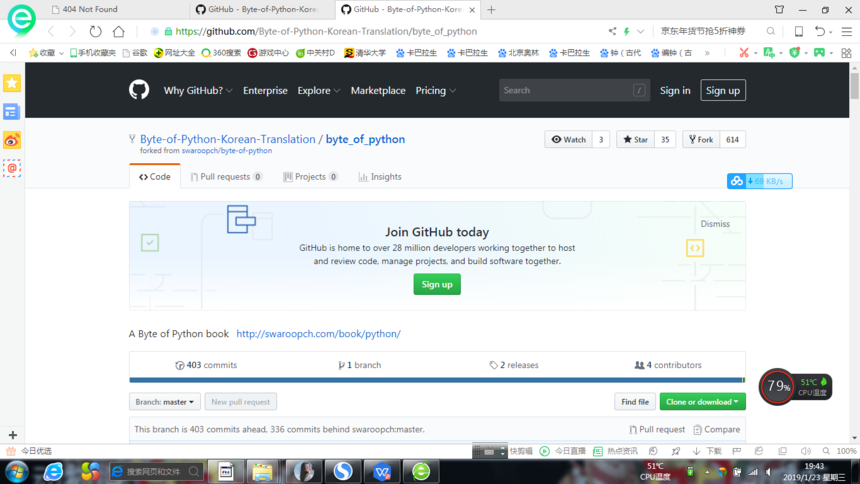The image size is (860, 484).
Task: Click the address bar search magnifier icon
Action: click(771, 31)
